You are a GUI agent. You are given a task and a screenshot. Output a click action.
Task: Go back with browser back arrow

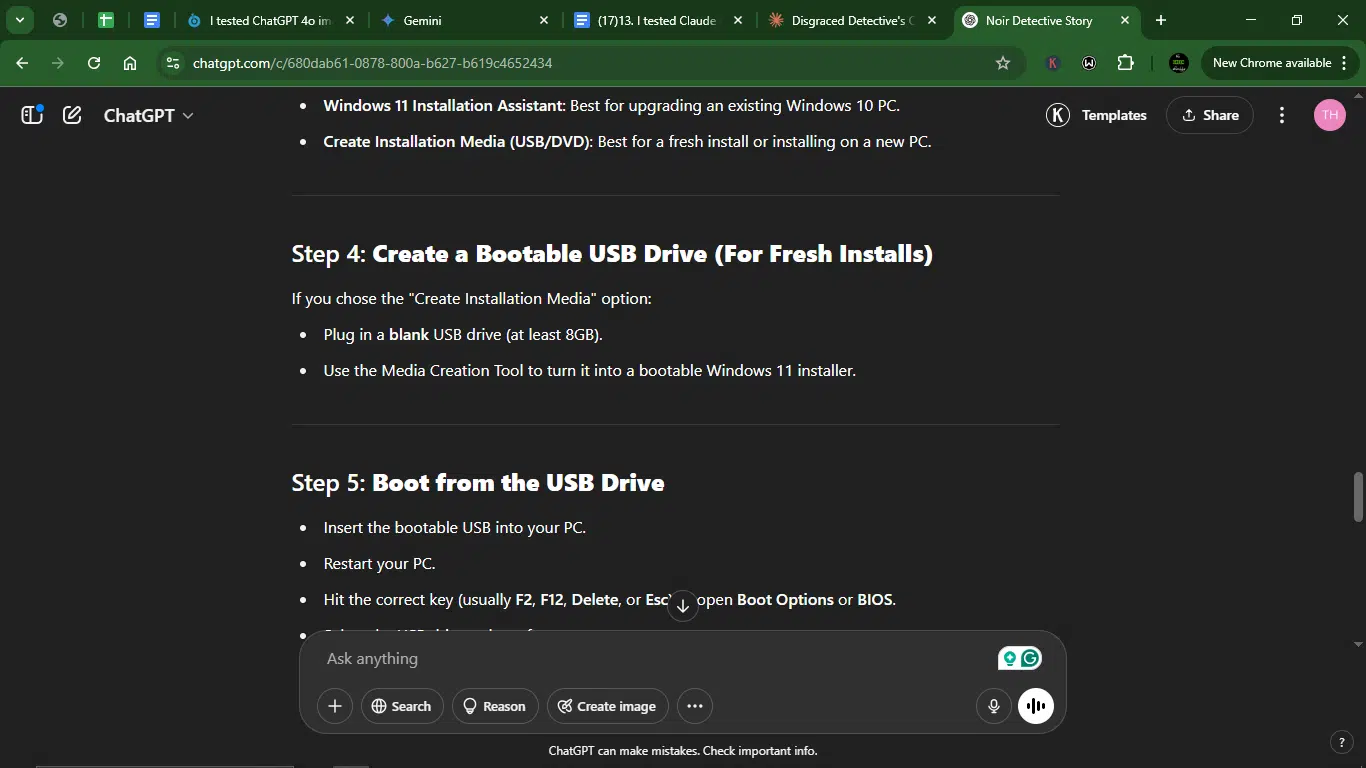click(22, 63)
